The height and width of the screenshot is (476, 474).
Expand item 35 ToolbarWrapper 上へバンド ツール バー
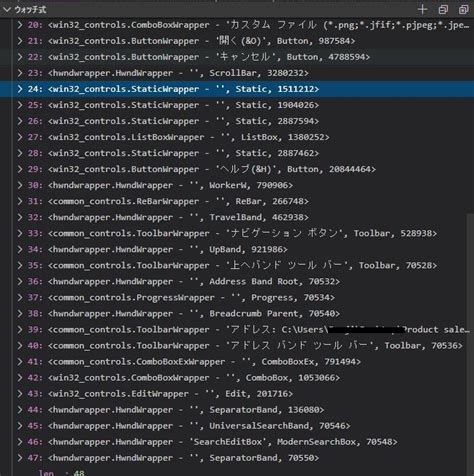click(x=20, y=265)
